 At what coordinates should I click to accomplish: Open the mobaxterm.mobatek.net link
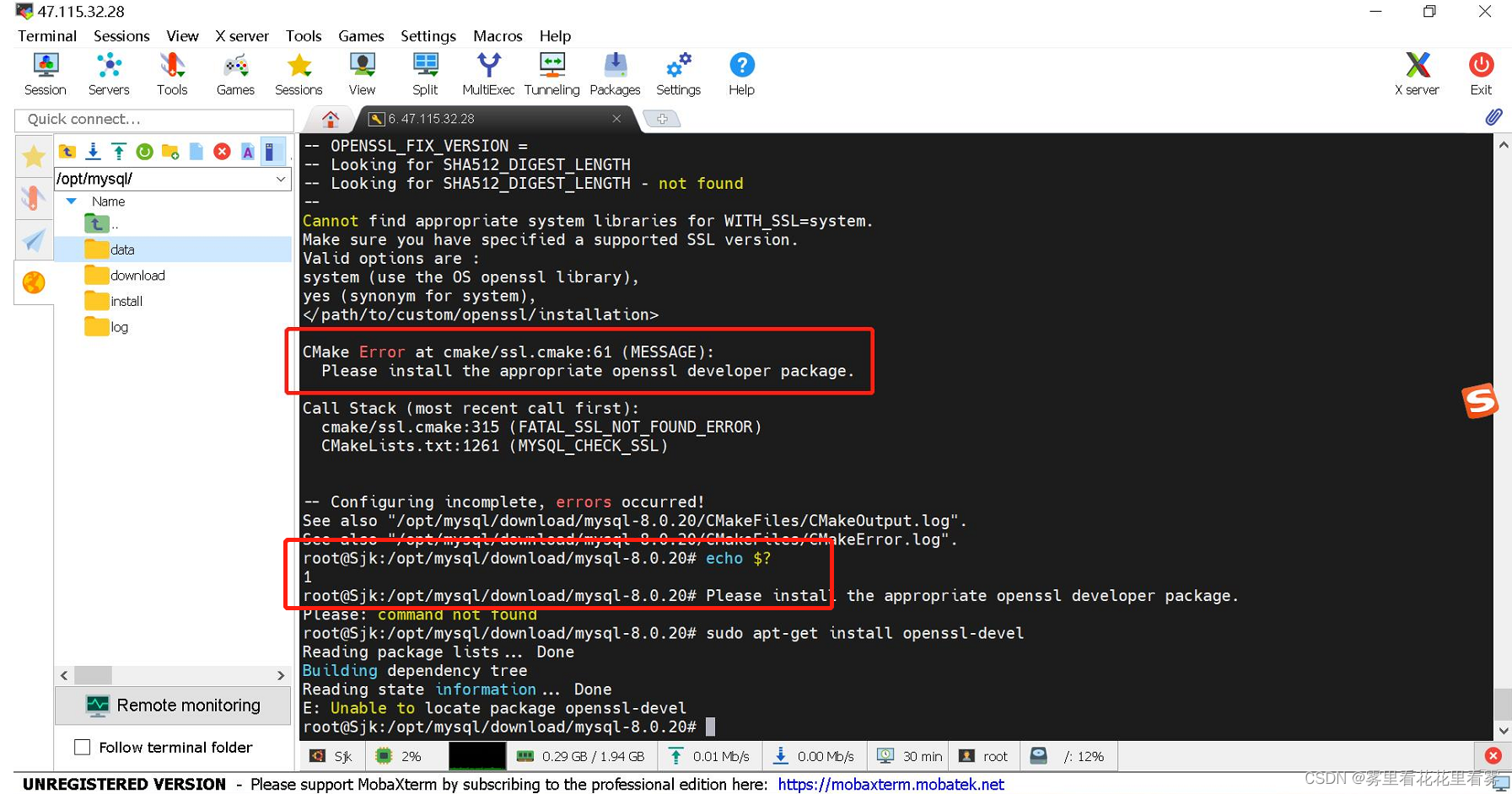891,784
